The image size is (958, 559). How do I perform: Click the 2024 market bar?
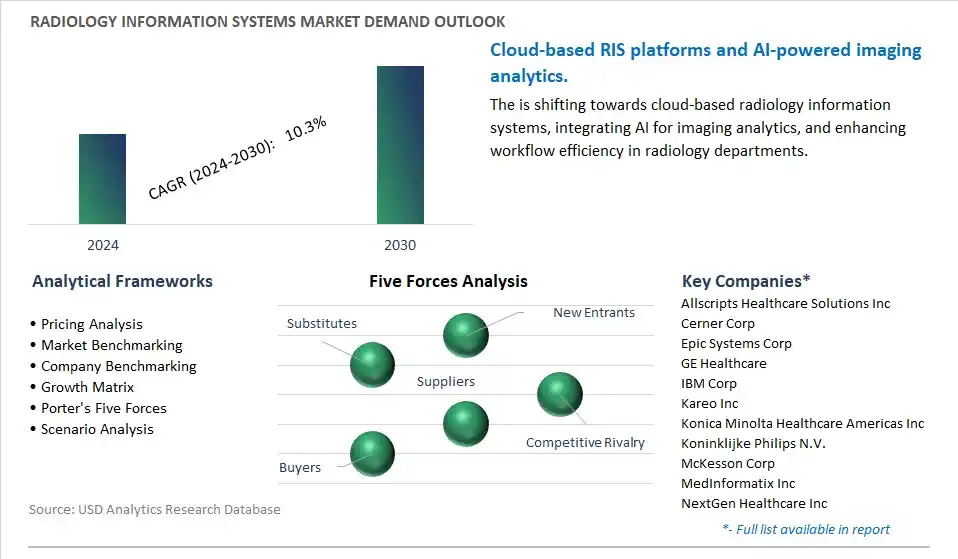tap(102, 179)
